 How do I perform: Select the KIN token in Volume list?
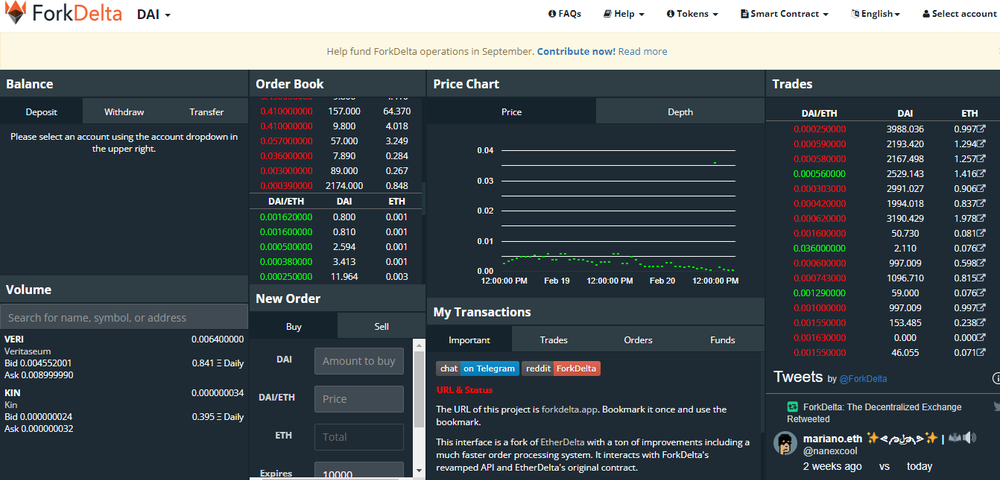(124, 411)
